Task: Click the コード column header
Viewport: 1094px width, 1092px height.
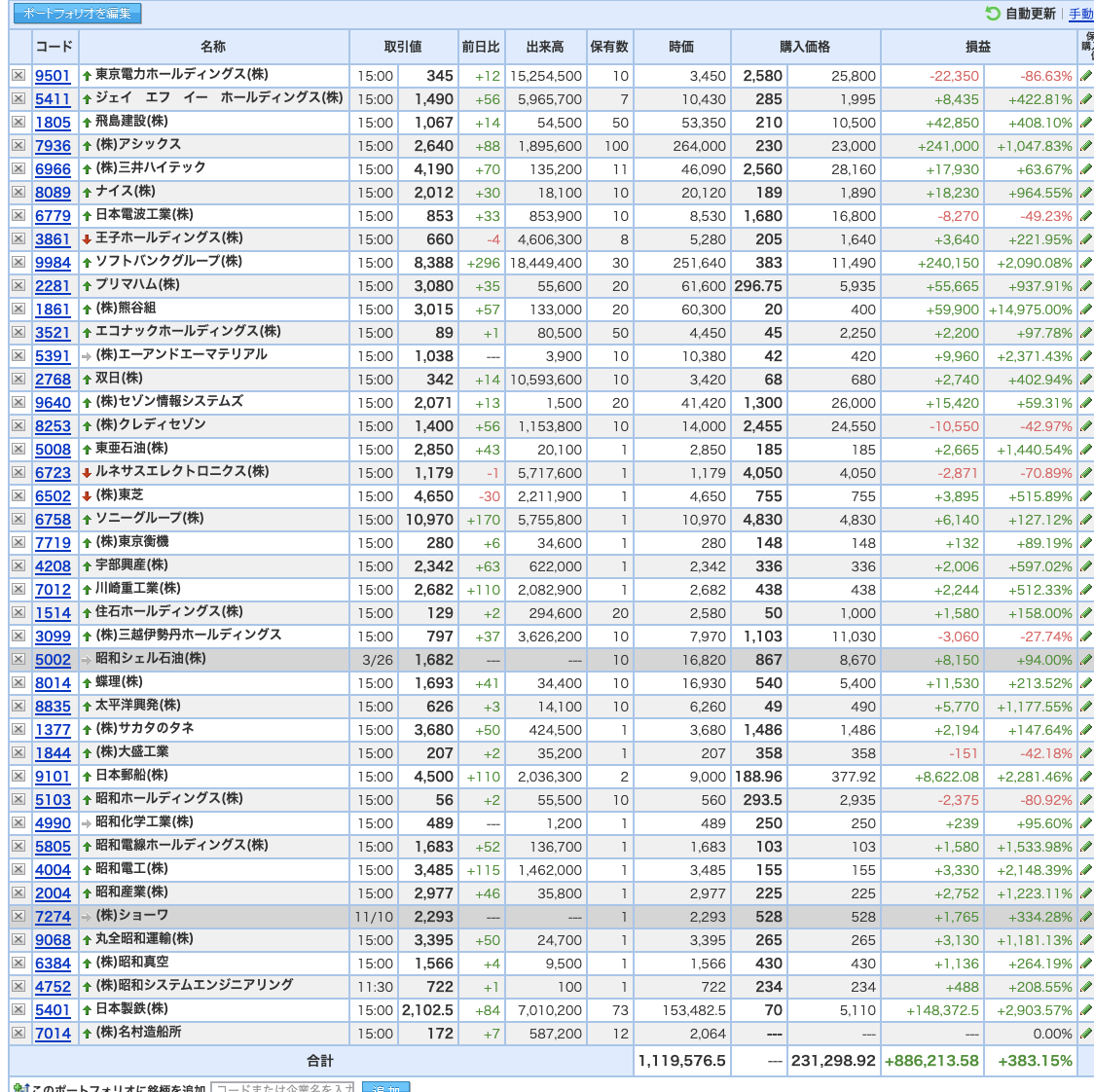Action: click(55, 47)
